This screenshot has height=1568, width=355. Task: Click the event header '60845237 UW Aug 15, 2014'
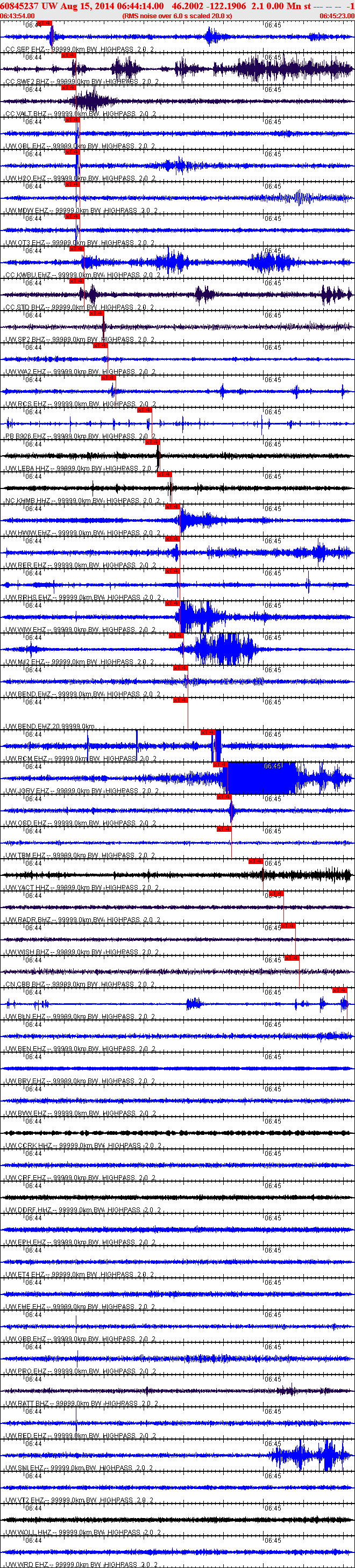[x=56, y=5]
